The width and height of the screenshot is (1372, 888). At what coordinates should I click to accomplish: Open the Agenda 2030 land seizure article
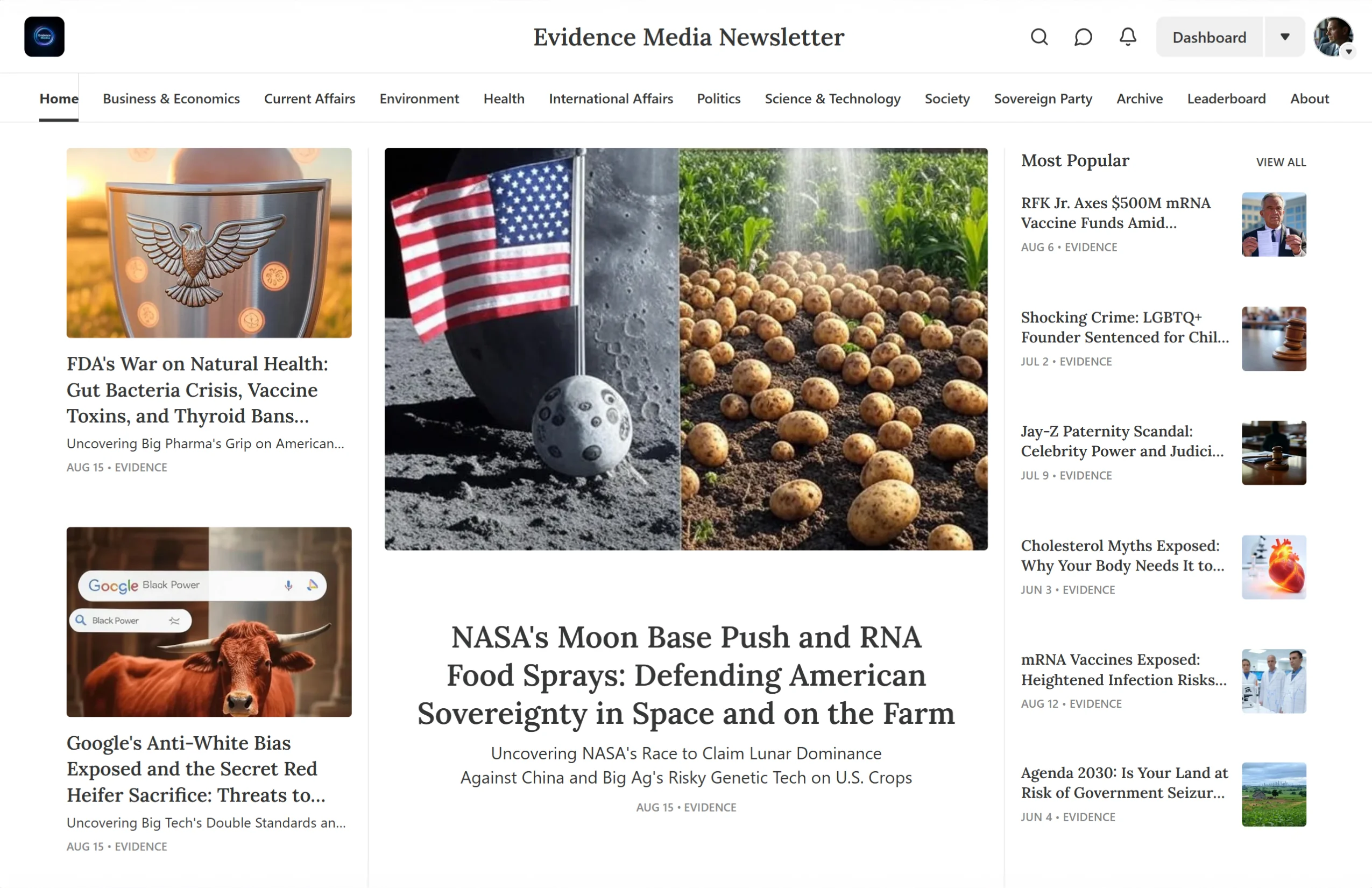[x=1123, y=783]
